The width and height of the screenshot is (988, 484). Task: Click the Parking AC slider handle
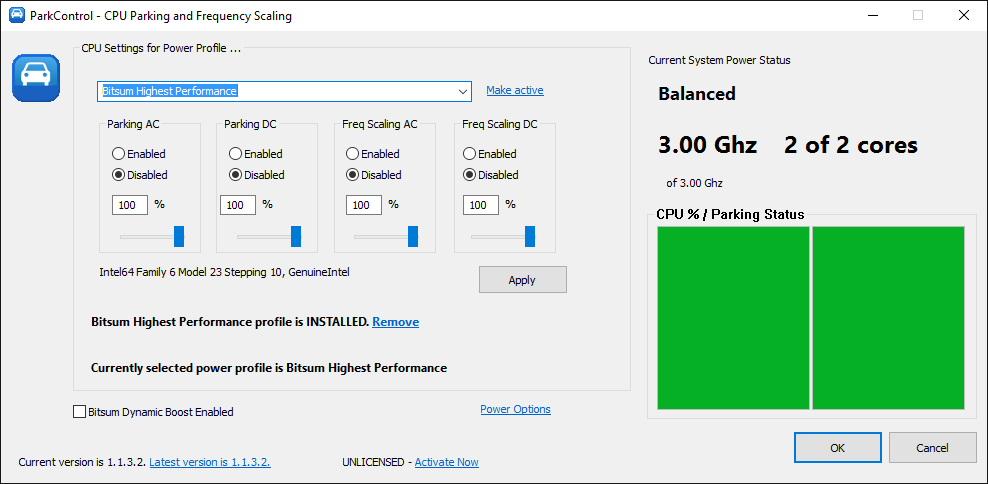(179, 236)
